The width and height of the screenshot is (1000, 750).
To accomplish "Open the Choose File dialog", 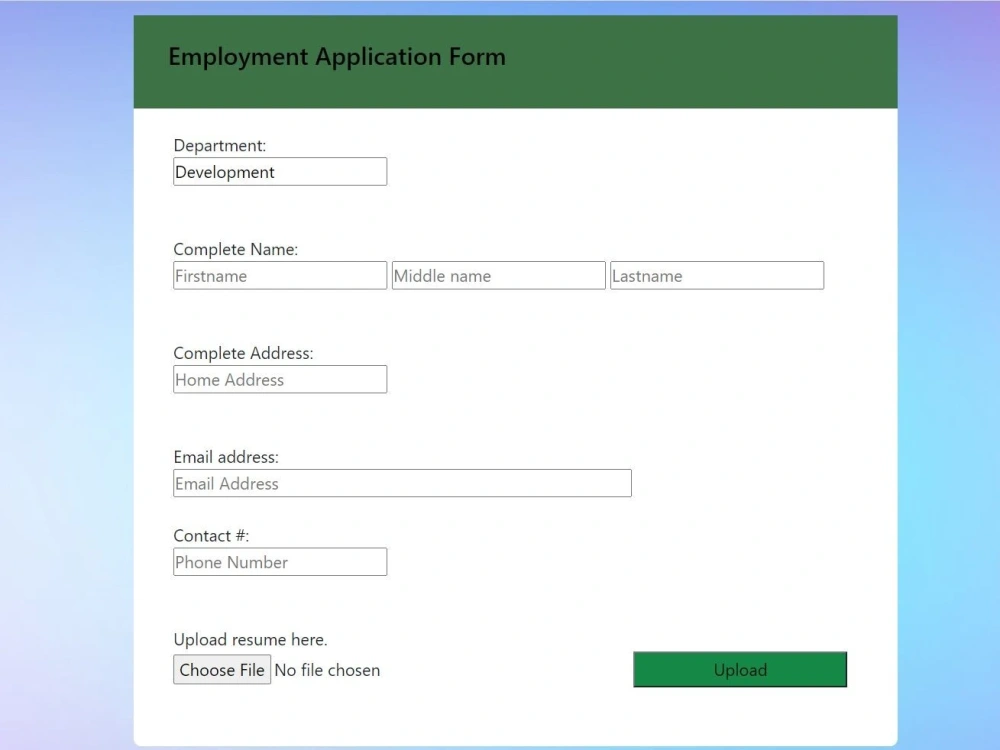I will tap(222, 670).
